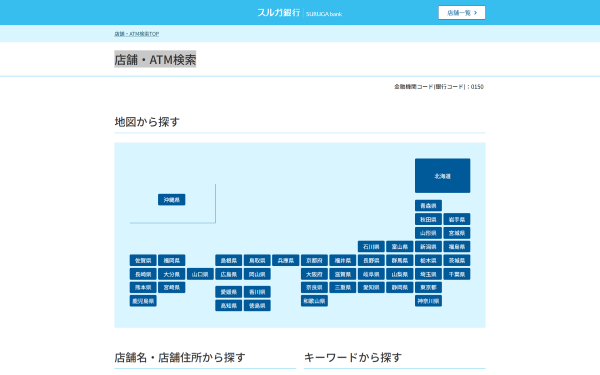Open the 店舗一覧 branch list button
The image size is (600, 375).
click(461, 13)
